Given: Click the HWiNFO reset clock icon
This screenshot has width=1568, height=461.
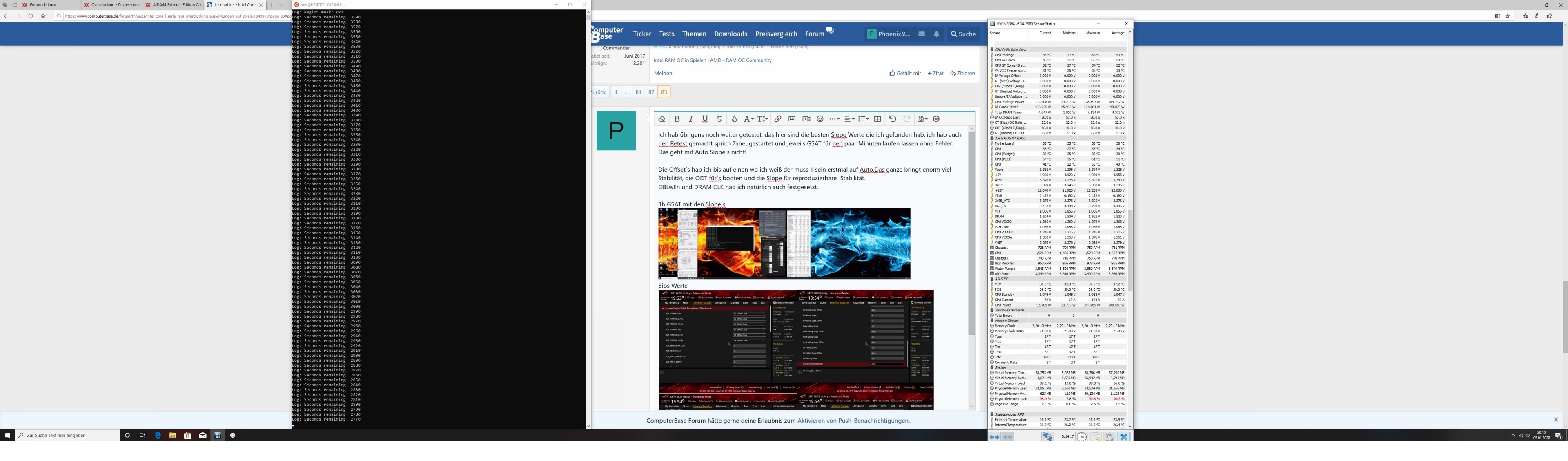Looking at the screenshot, I should coord(1082,436).
